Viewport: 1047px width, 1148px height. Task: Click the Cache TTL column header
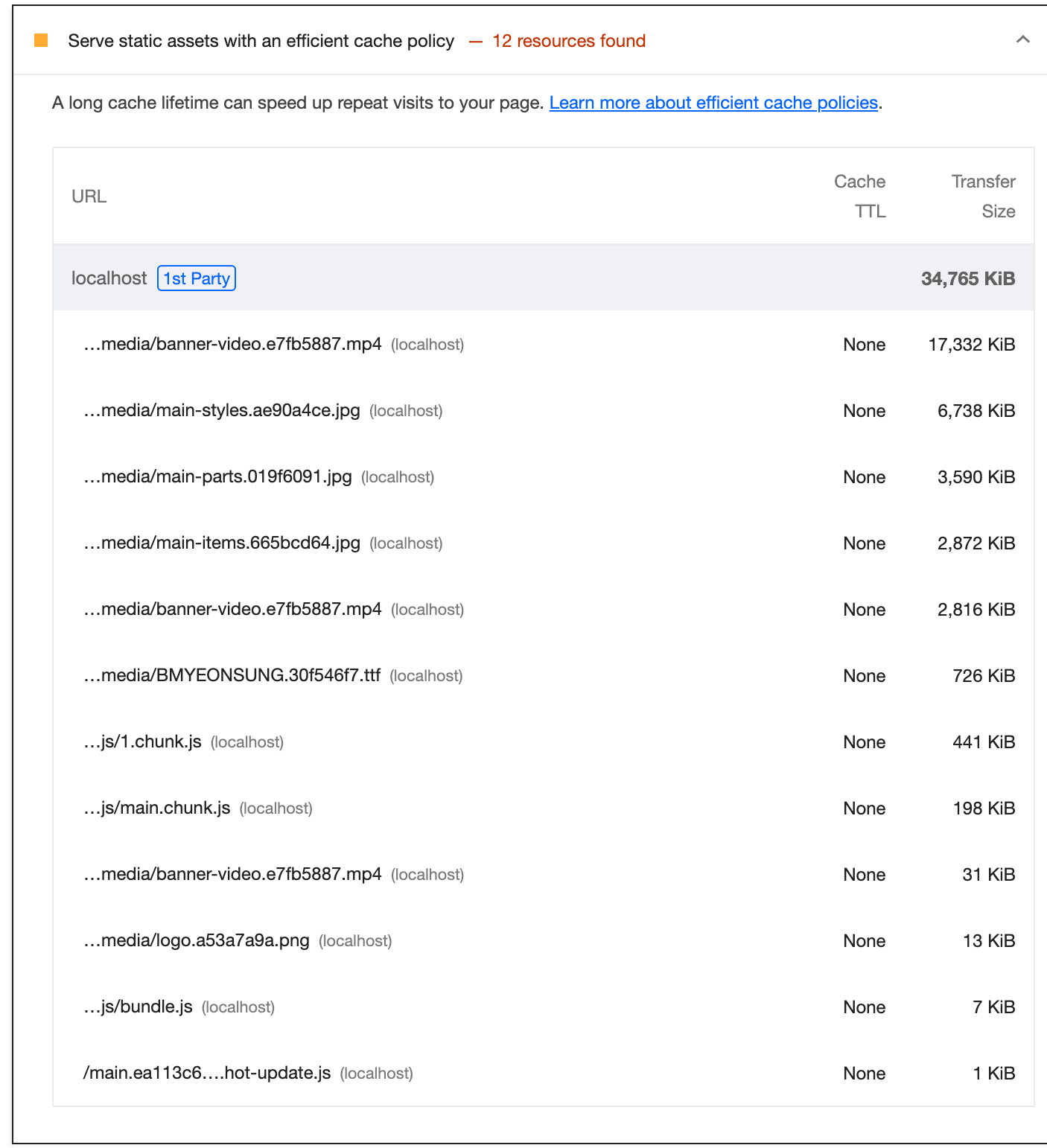(x=859, y=197)
